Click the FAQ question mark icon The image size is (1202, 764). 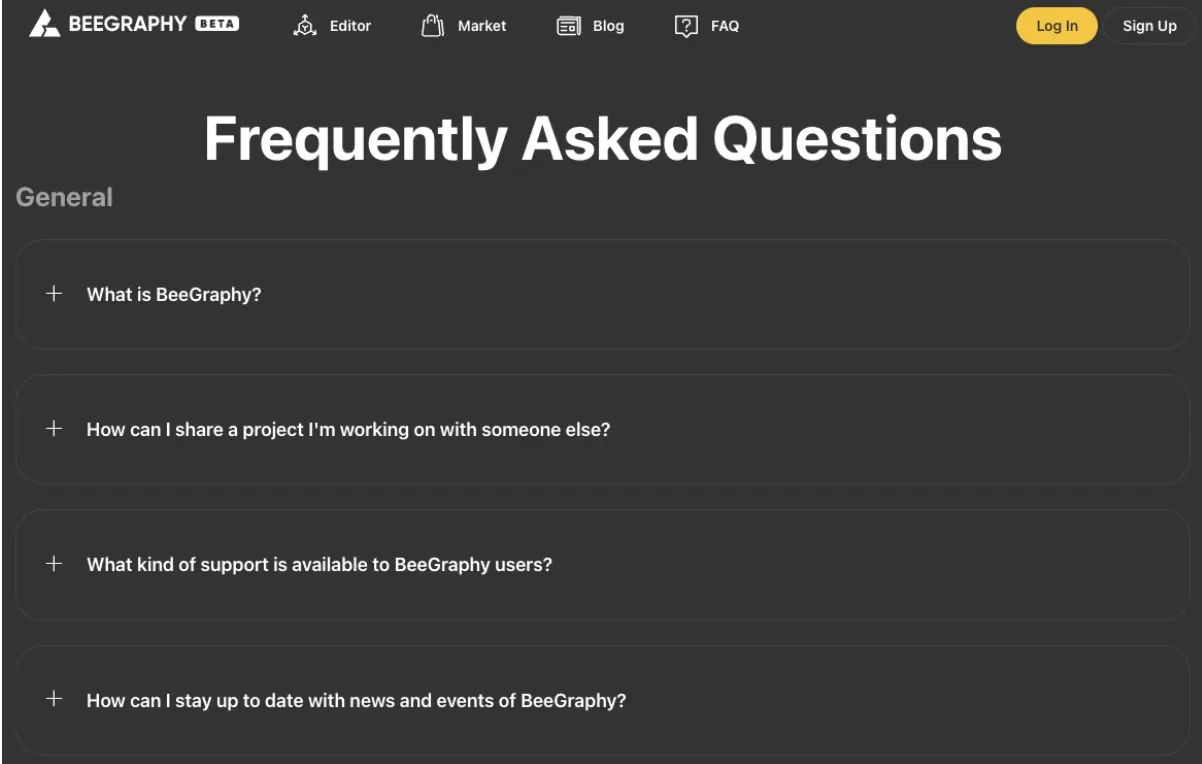click(x=685, y=26)
